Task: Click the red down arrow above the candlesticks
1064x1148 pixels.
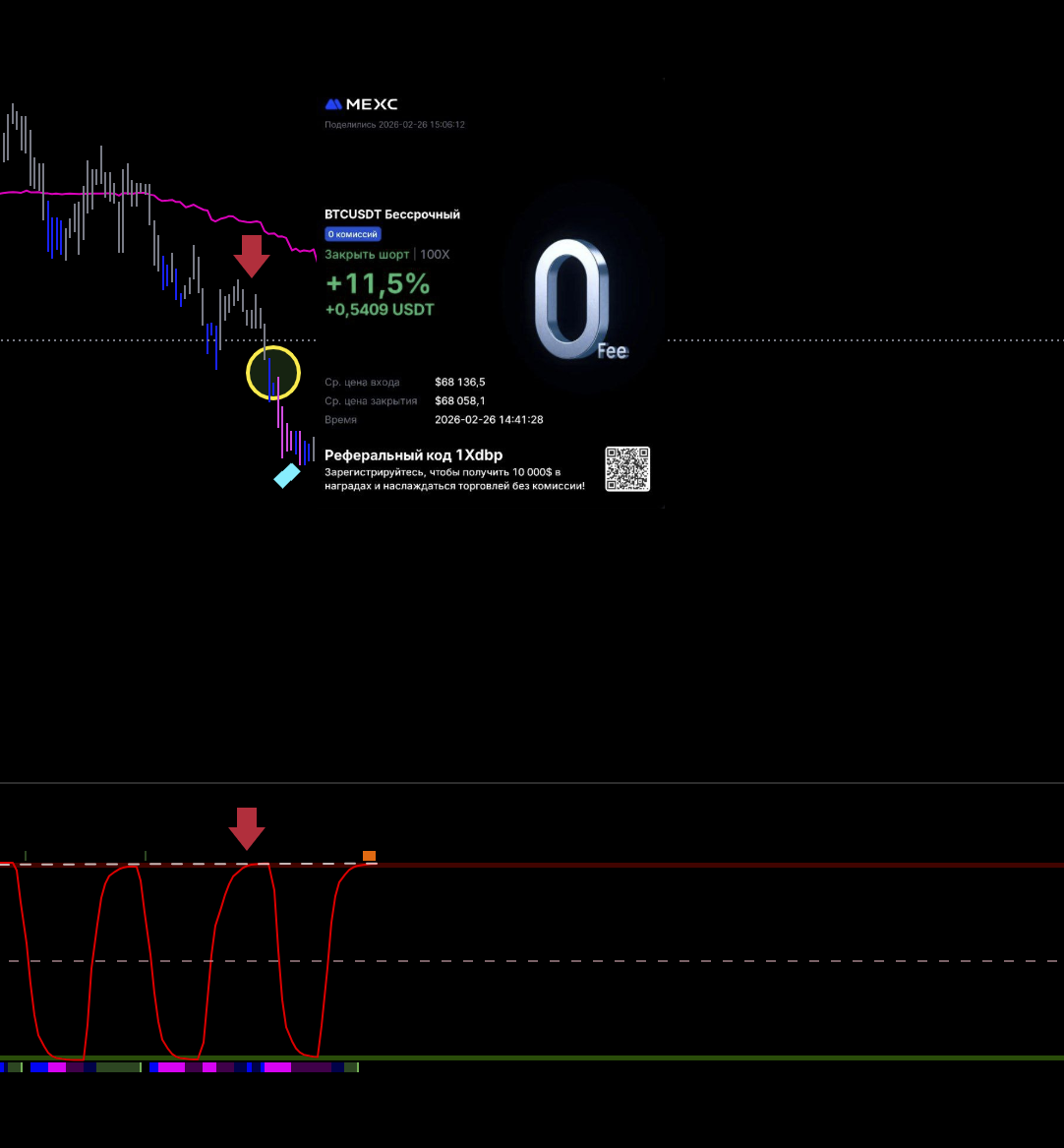Action: tap(252, 256)
